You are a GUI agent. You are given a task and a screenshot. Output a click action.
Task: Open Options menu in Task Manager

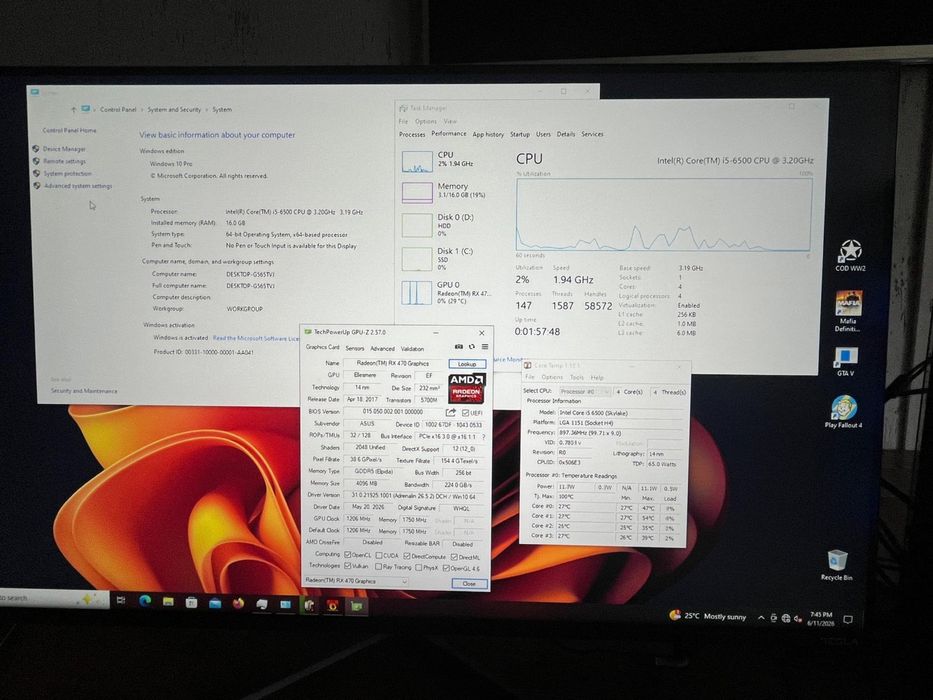425,121
